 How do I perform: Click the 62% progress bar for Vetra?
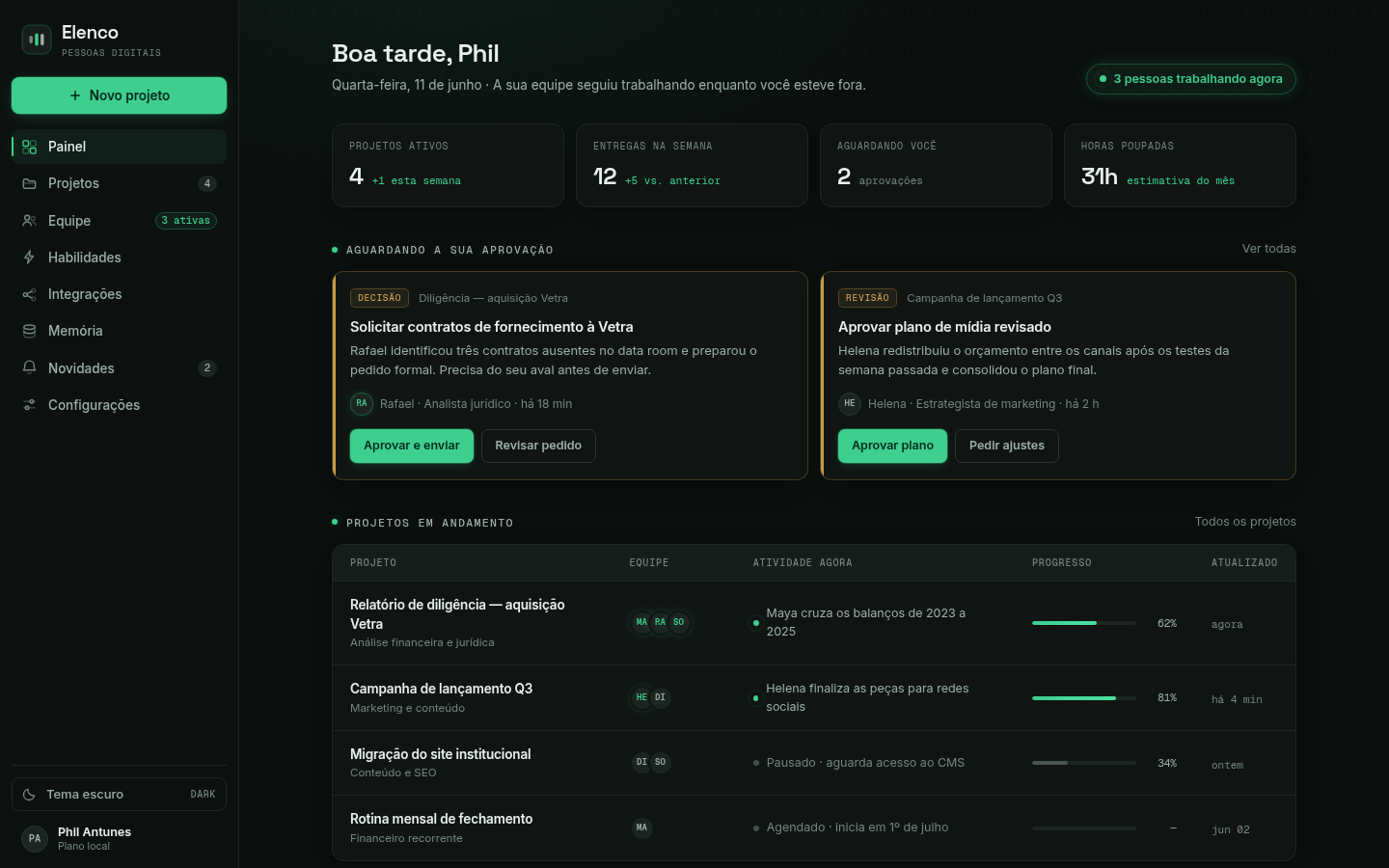(1084, 623)
